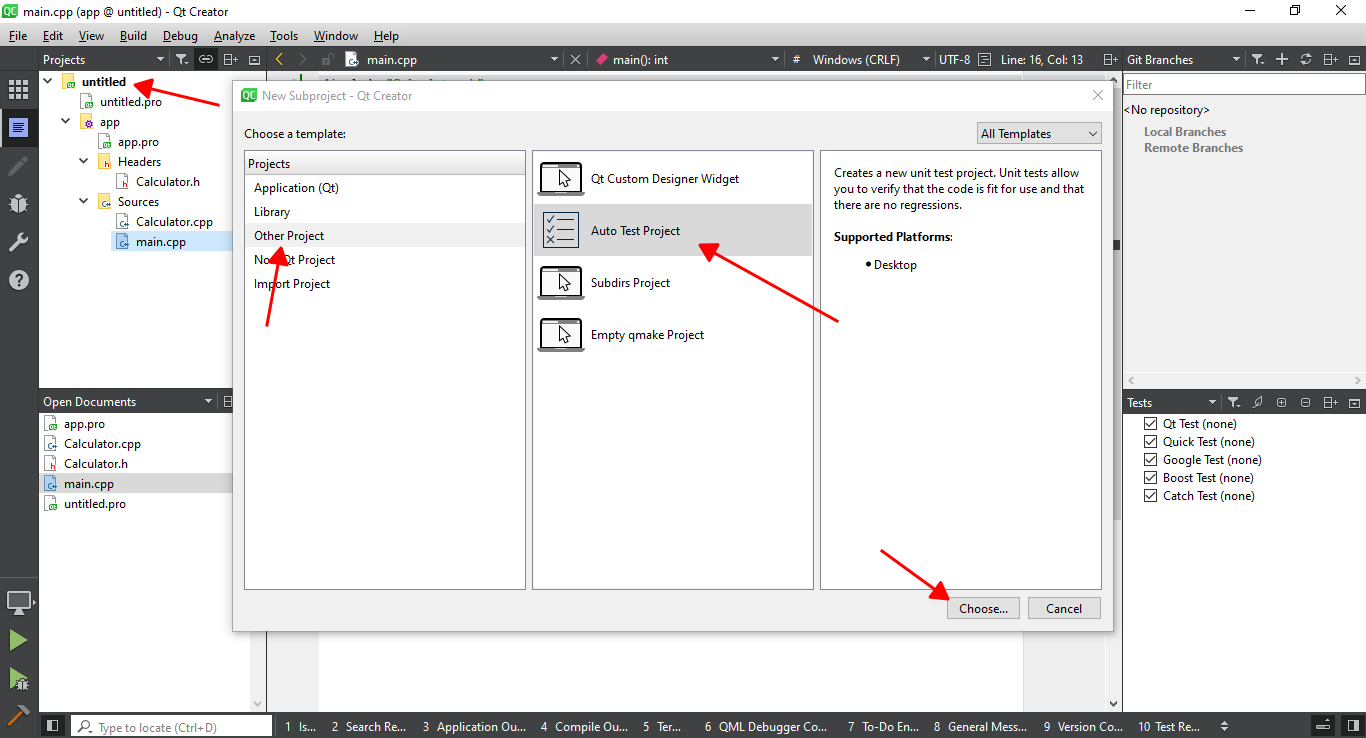Open the Debug menu

(180, 36)
